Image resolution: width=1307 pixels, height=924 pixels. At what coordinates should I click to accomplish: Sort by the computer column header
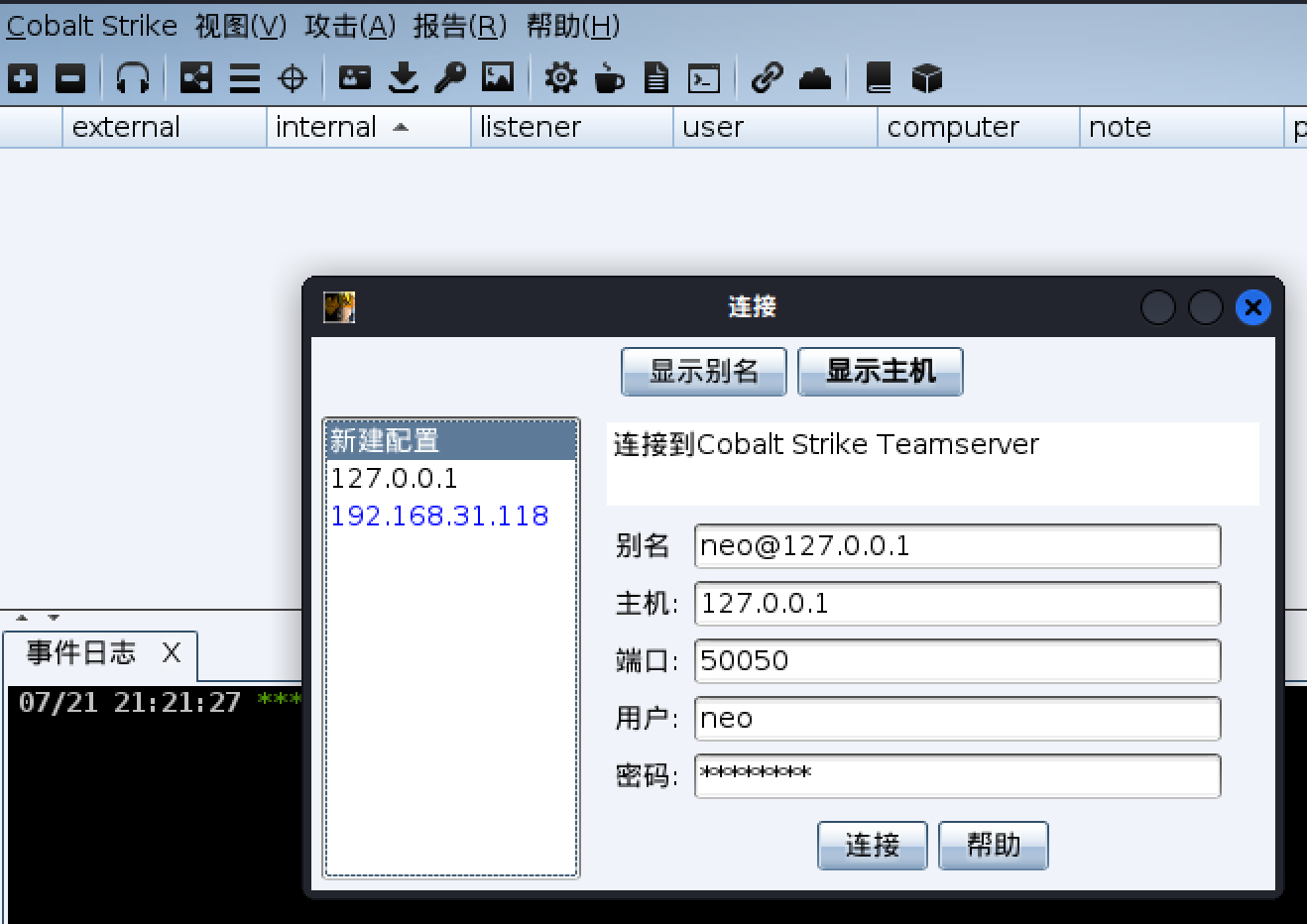click(x=979, y=128)
